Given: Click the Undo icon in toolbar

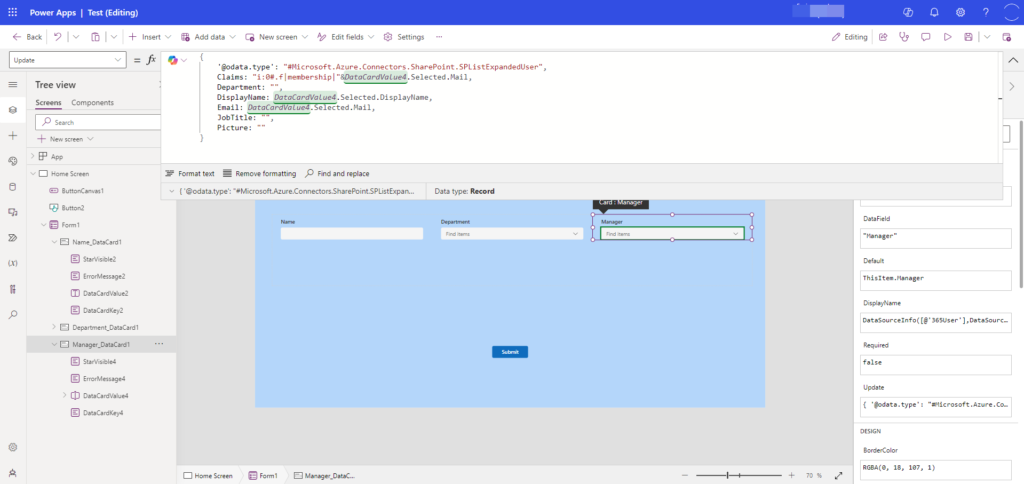Looking at the screenshot, I should tap(59, 37).
